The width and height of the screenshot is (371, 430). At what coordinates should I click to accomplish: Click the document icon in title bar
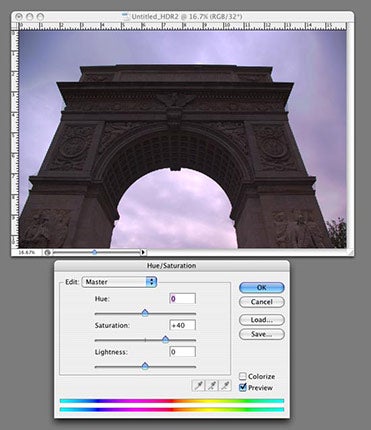125,16
